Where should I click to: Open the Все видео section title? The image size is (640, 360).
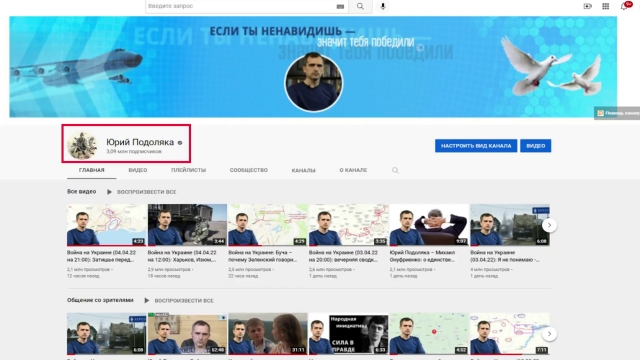click(x=82, y=191)
